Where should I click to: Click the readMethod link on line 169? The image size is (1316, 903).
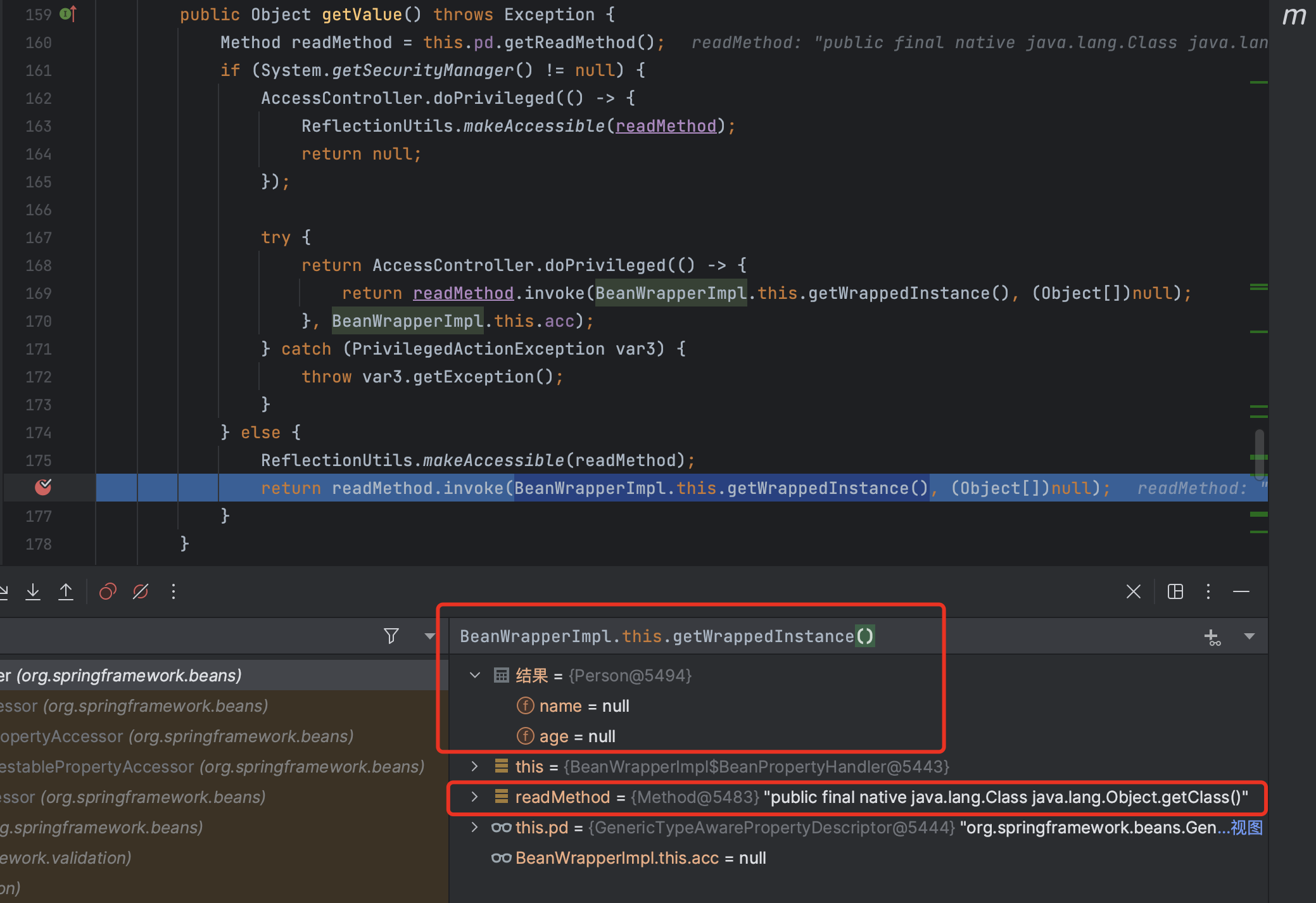[x=463, y=293]
